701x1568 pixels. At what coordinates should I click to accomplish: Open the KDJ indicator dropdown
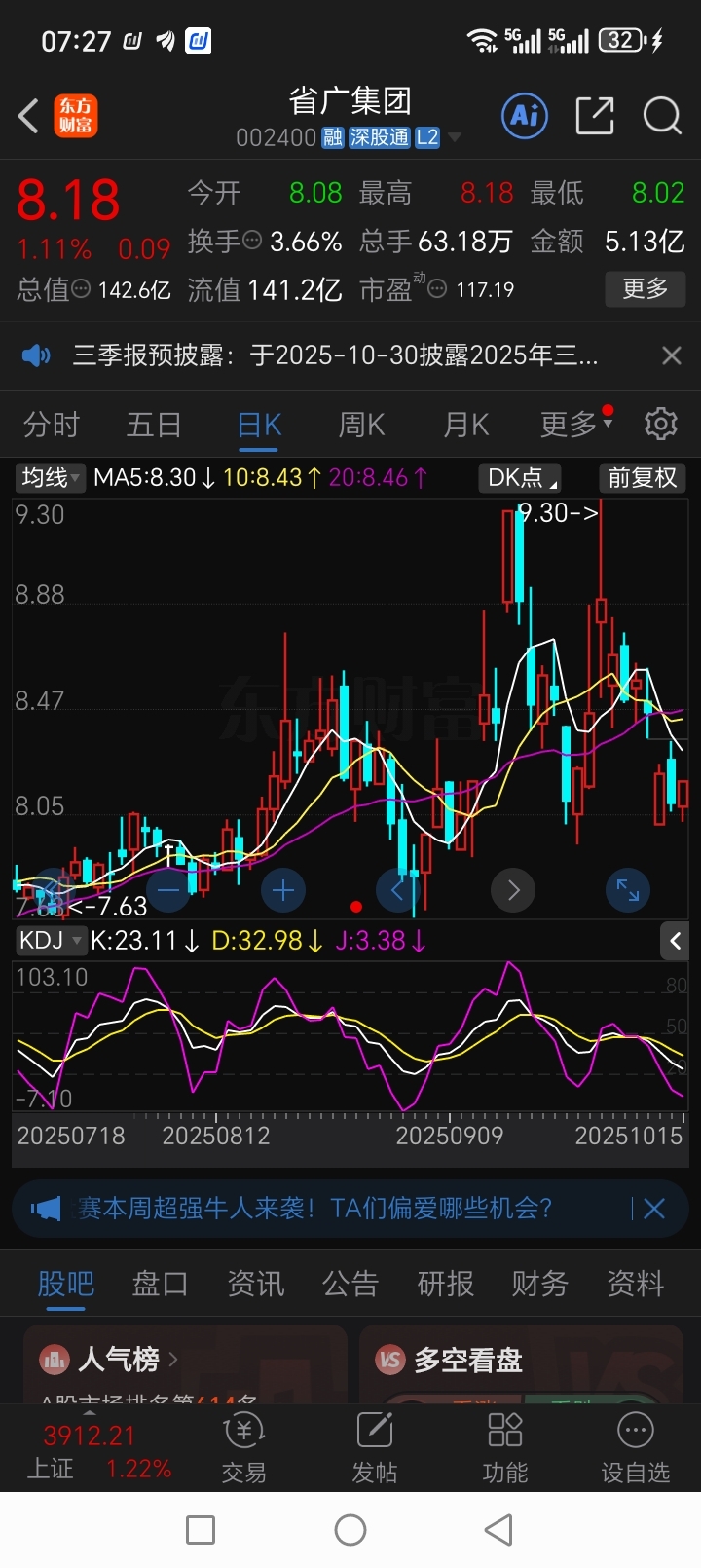point(50,940)
